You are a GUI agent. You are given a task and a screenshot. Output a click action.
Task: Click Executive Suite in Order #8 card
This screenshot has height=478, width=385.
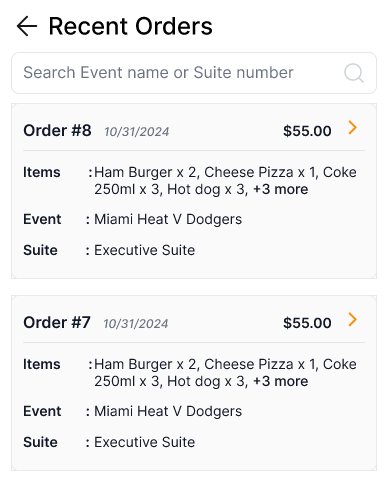(145, 250)
